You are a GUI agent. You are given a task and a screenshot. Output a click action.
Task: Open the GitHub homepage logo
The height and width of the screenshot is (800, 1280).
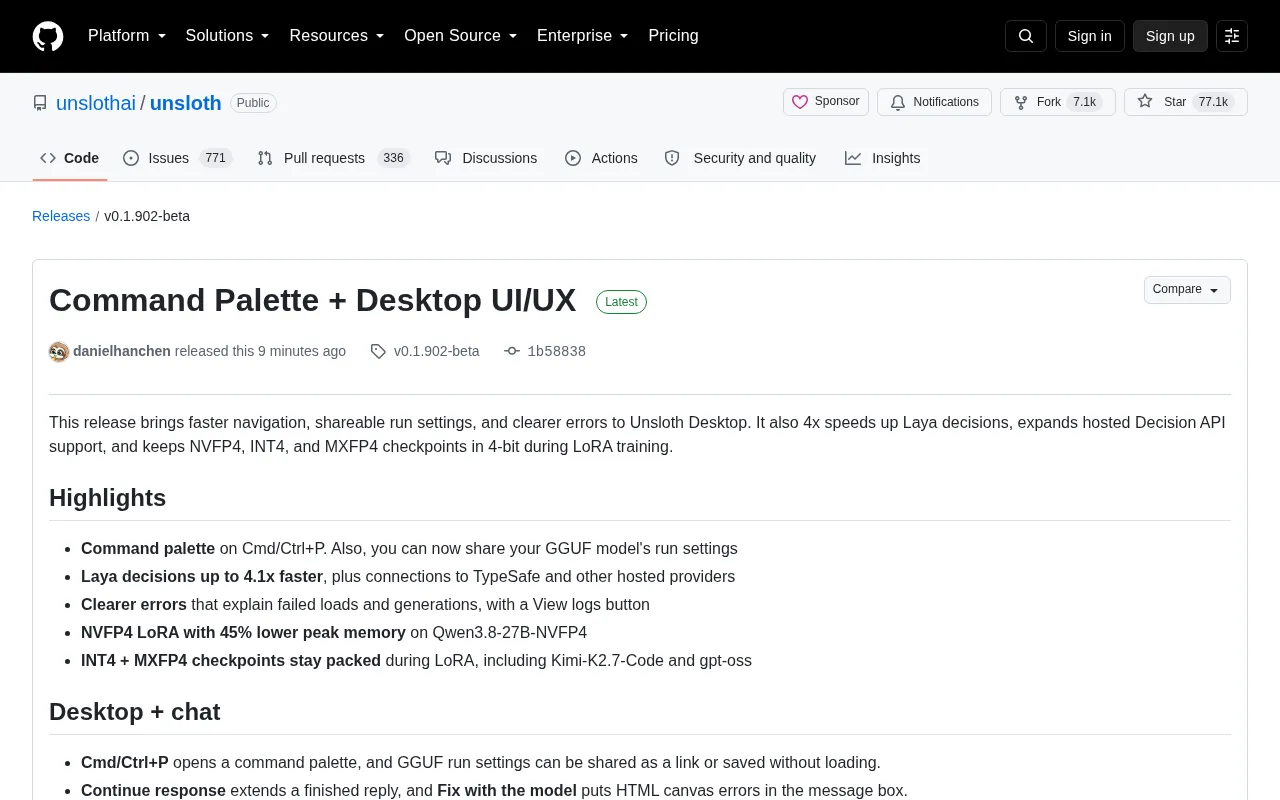[x=48, y=36]
